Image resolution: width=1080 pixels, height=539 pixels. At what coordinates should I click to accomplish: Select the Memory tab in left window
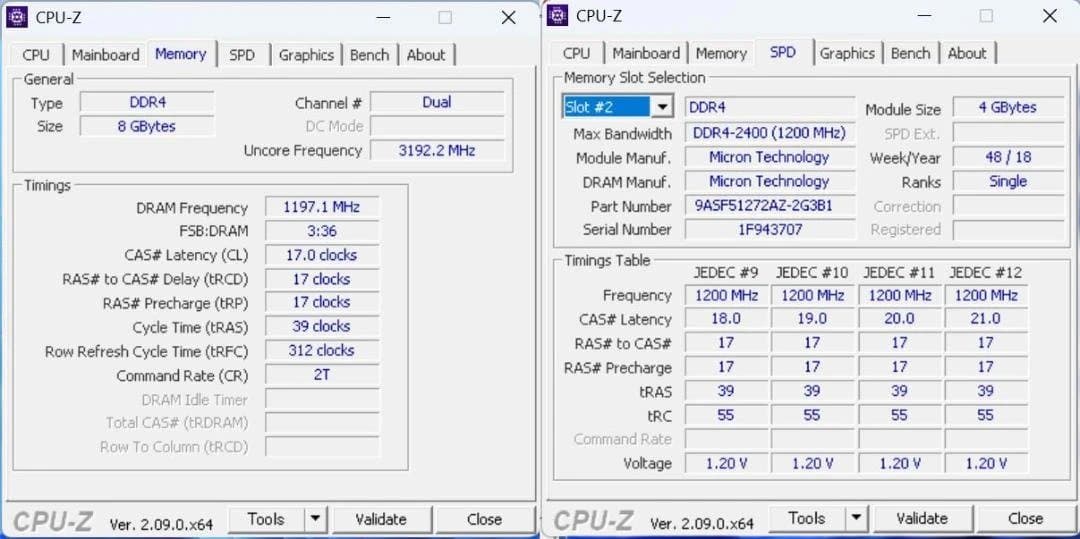point(180,54)
